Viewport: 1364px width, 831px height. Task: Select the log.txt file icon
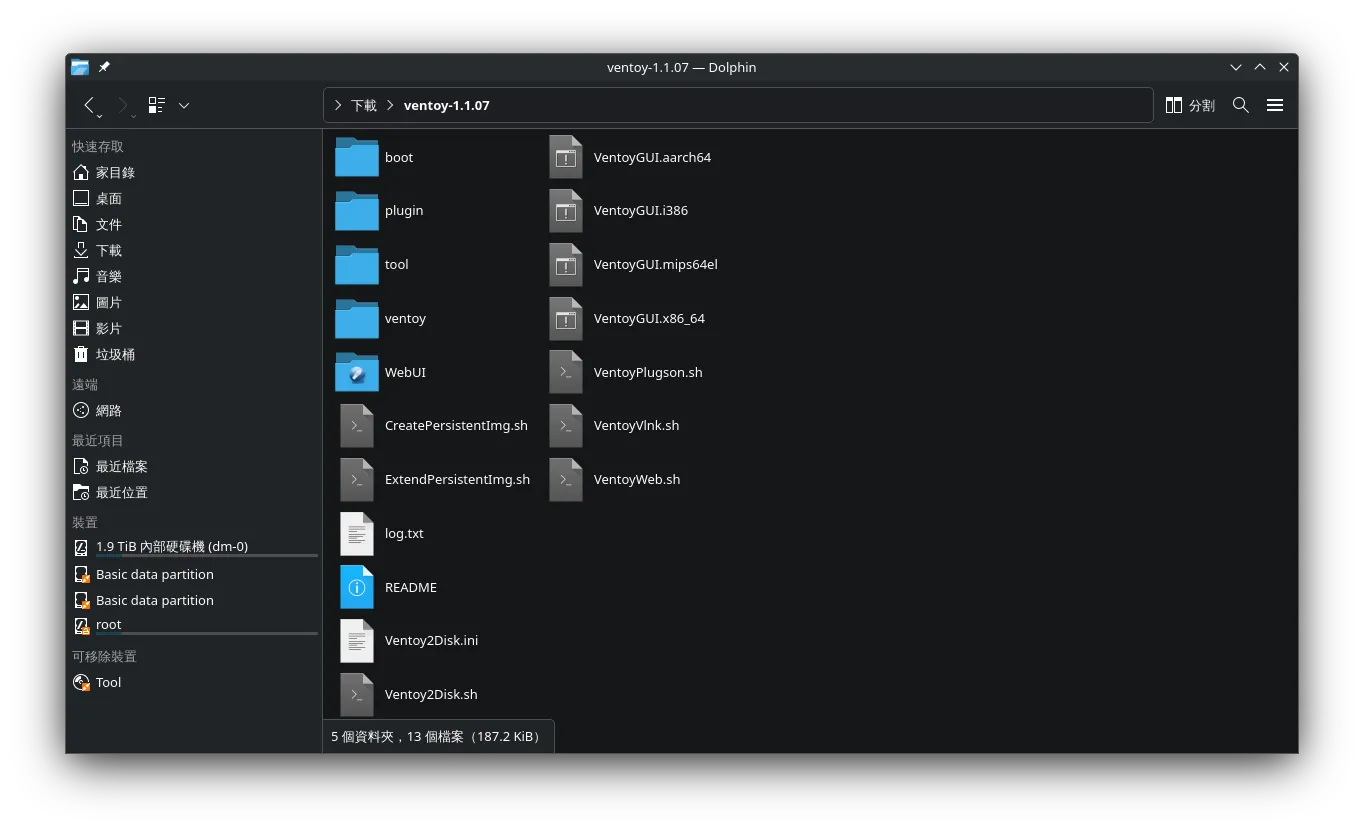pyautogui.click(x=357, y=534)
